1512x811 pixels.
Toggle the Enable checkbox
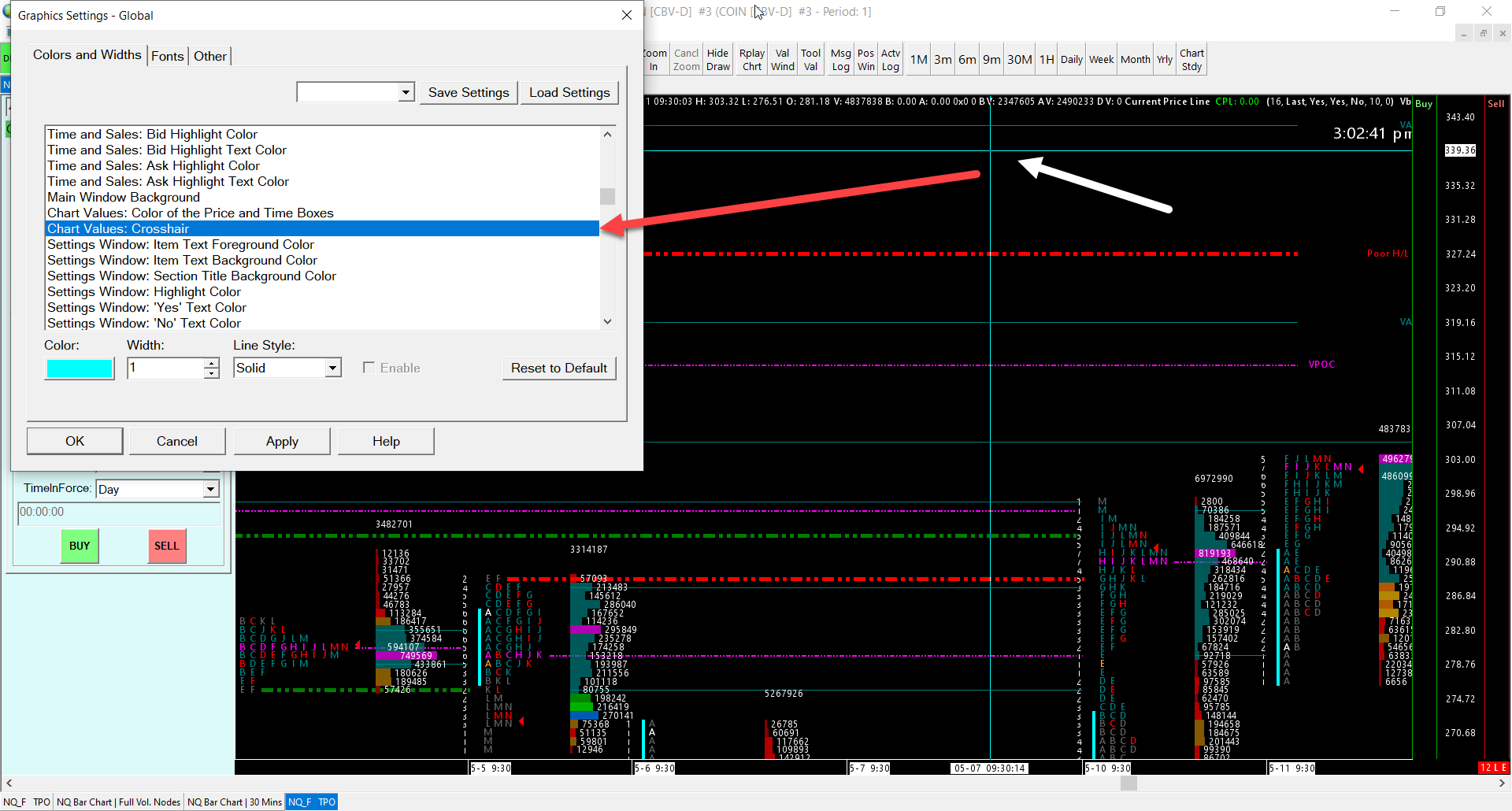click(369, 368)
